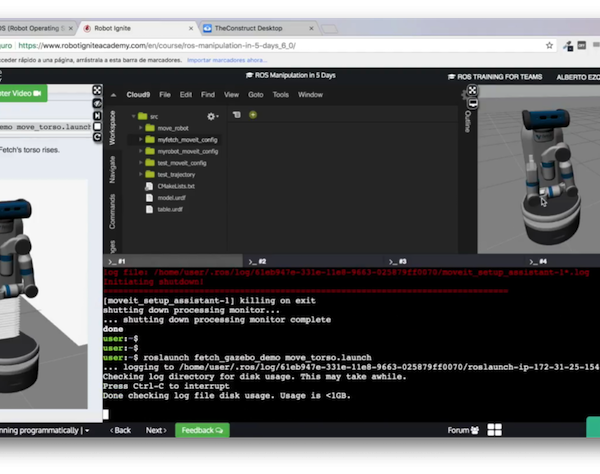The height and width of the screenshot is (474, 600).
Task: Open a new browser tab
Action: [x=329, y=29]
